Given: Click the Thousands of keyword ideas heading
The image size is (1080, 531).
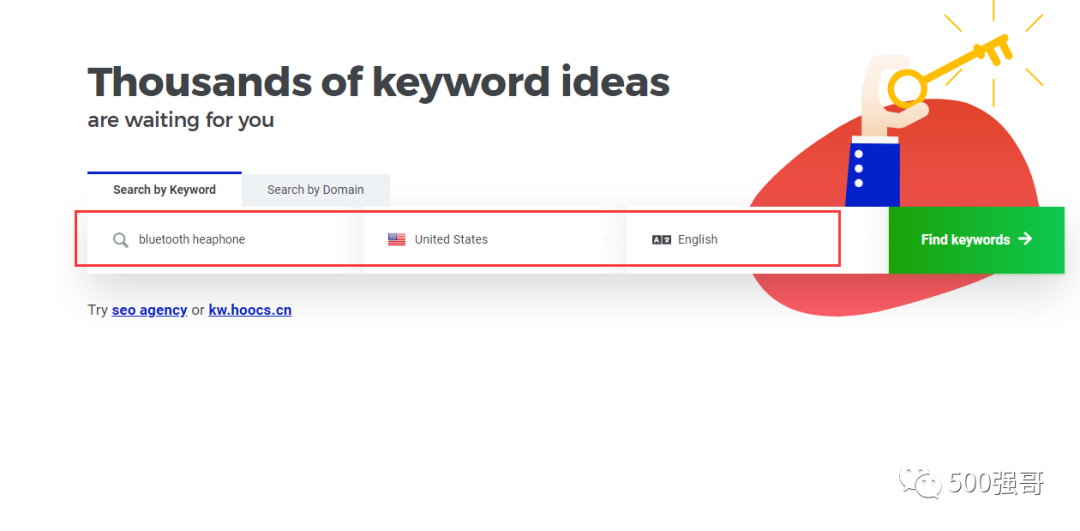Looking at the screenshot, I should coord(378,82).
